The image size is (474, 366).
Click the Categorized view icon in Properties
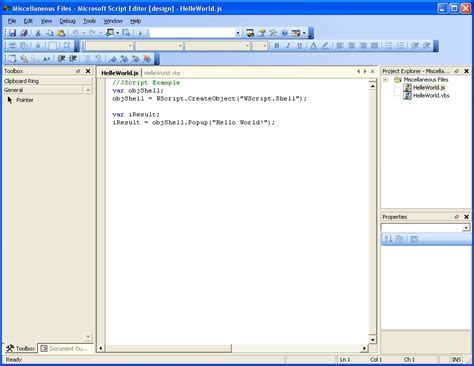point(399,239)
